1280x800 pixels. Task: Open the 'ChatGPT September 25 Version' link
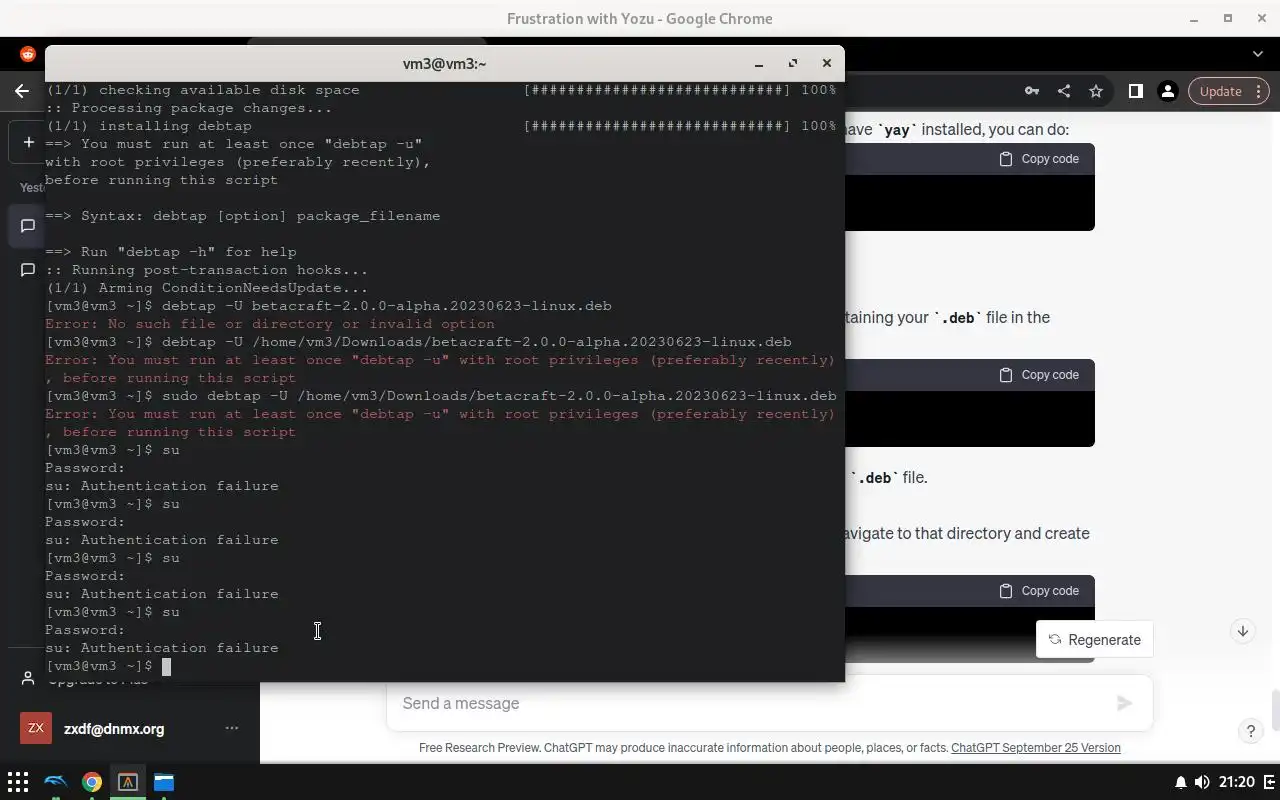(1036, 748)
